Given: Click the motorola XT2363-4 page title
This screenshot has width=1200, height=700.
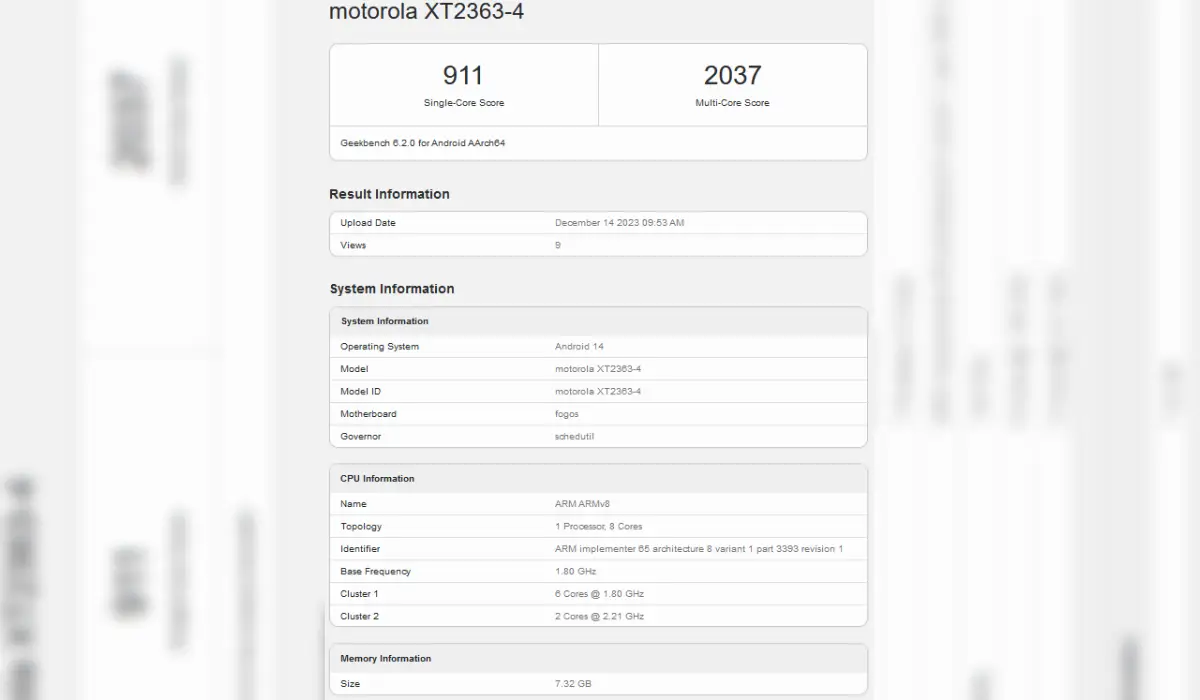Looking at the screenshot, I should (426, 12).
